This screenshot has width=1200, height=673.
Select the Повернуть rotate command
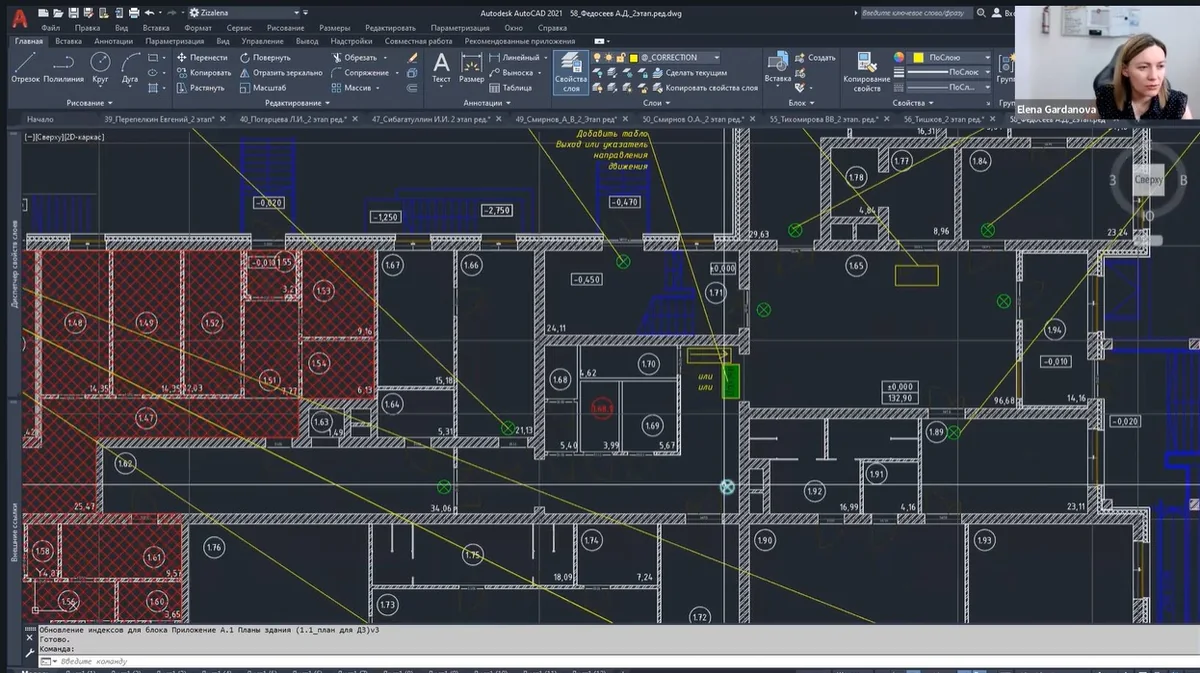[x=265, y=58]
